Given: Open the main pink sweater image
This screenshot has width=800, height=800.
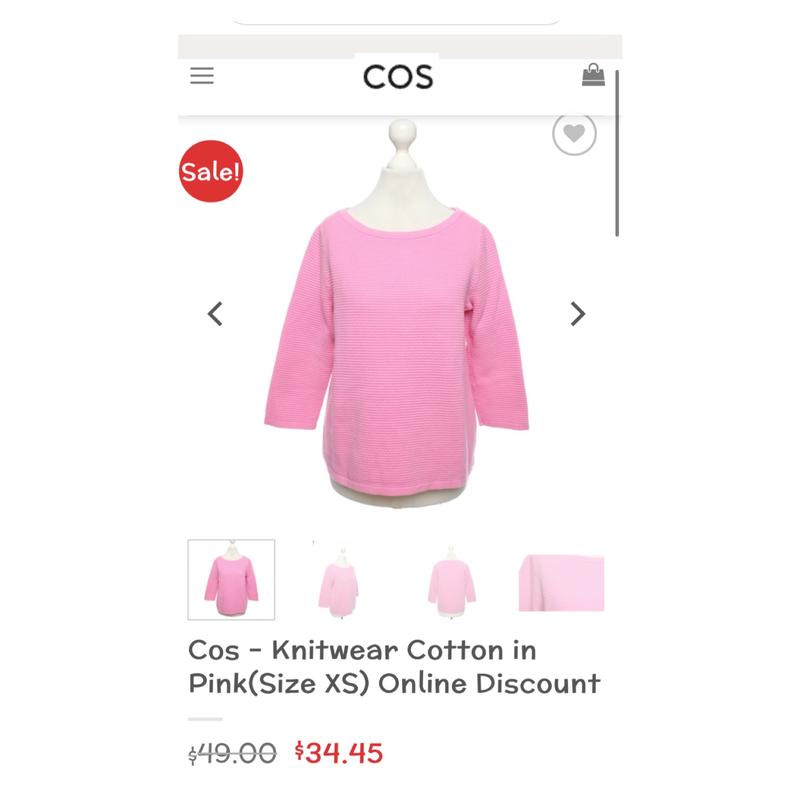Looking at the screenshot, I should pos(396,312).
